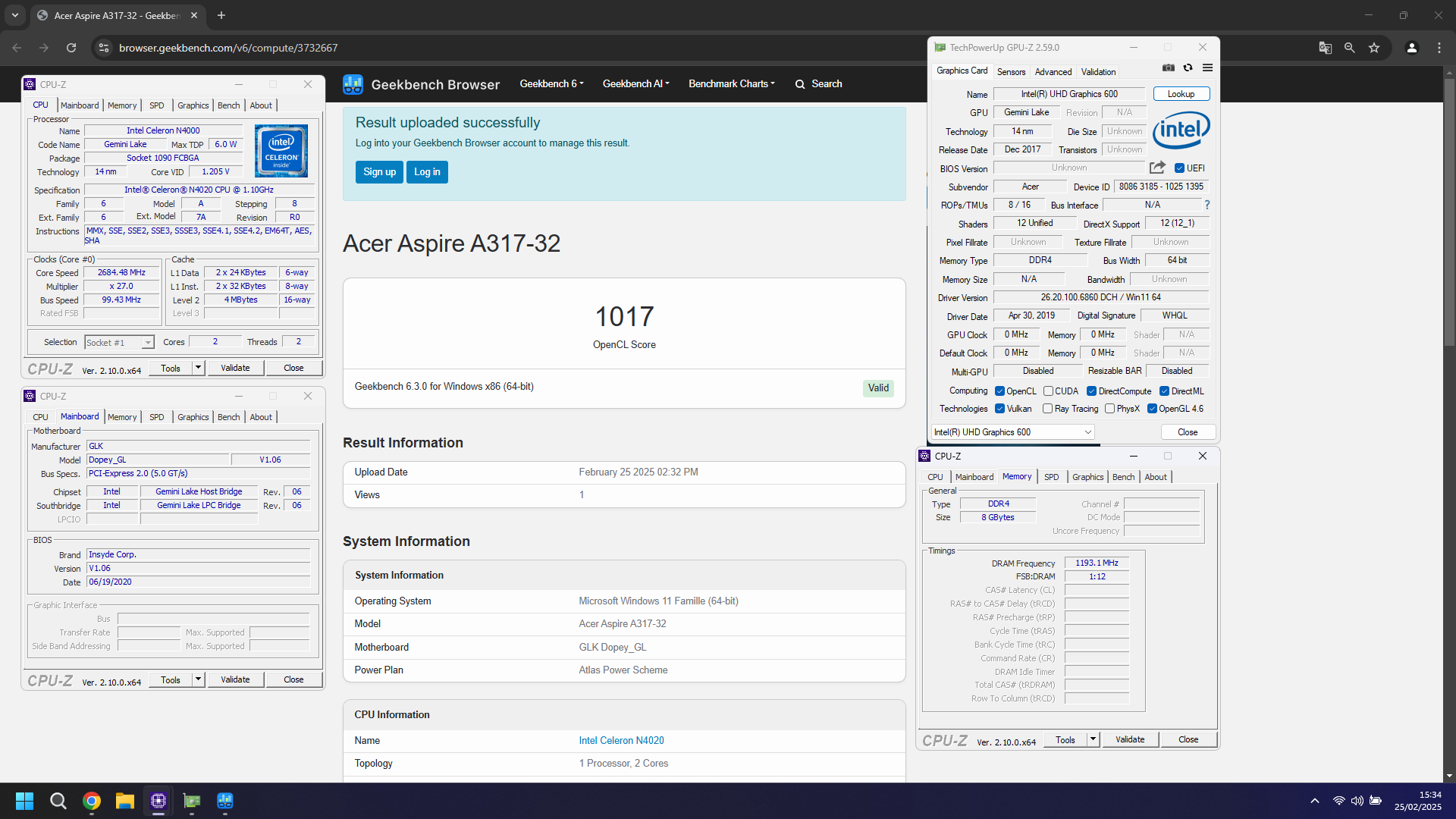
Task: Open Google Chrome from taskbar
Action: point(92,801)
